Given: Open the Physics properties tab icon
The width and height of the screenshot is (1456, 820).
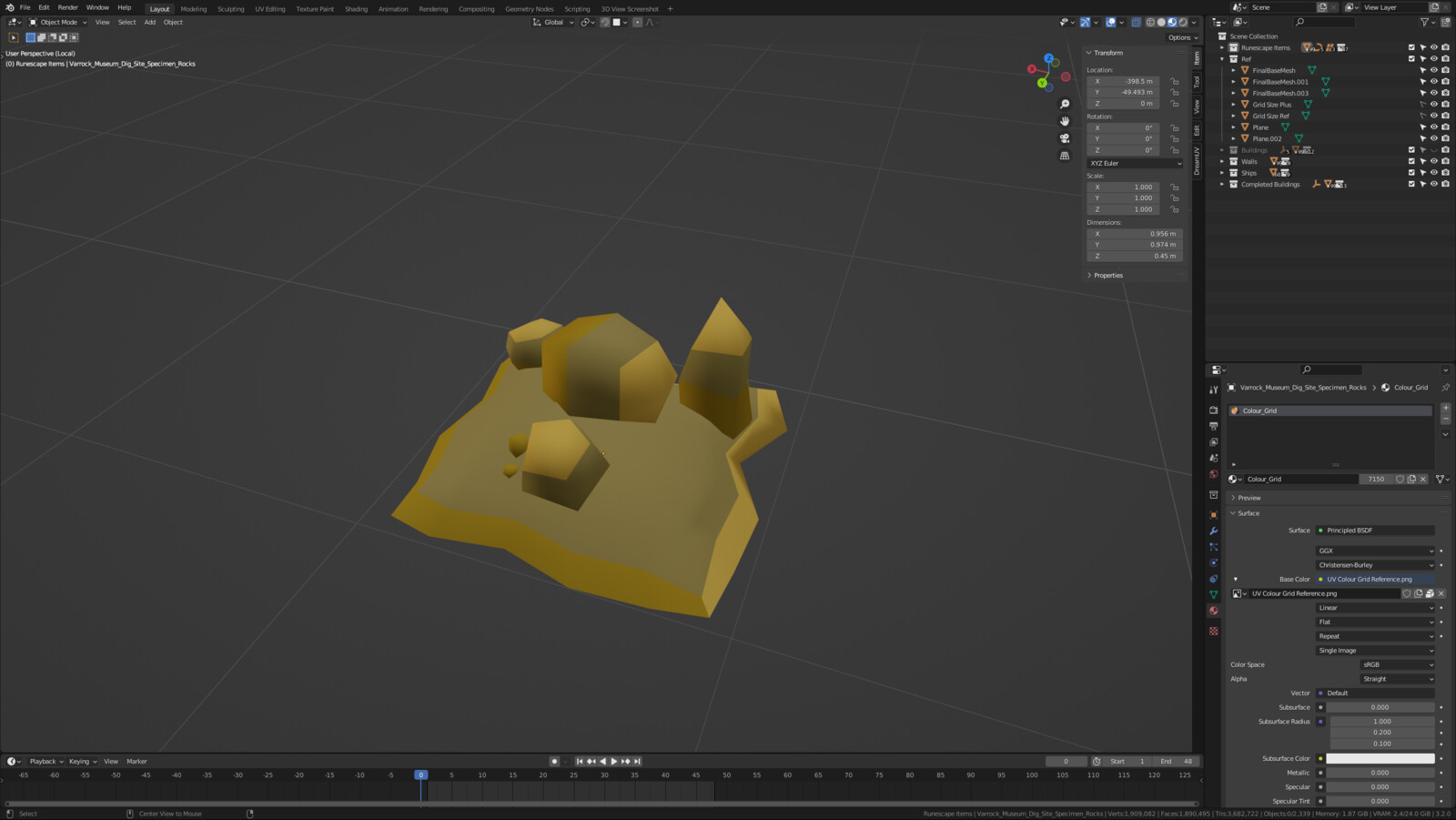Looking at the screenshot, I should (1213, 562).
